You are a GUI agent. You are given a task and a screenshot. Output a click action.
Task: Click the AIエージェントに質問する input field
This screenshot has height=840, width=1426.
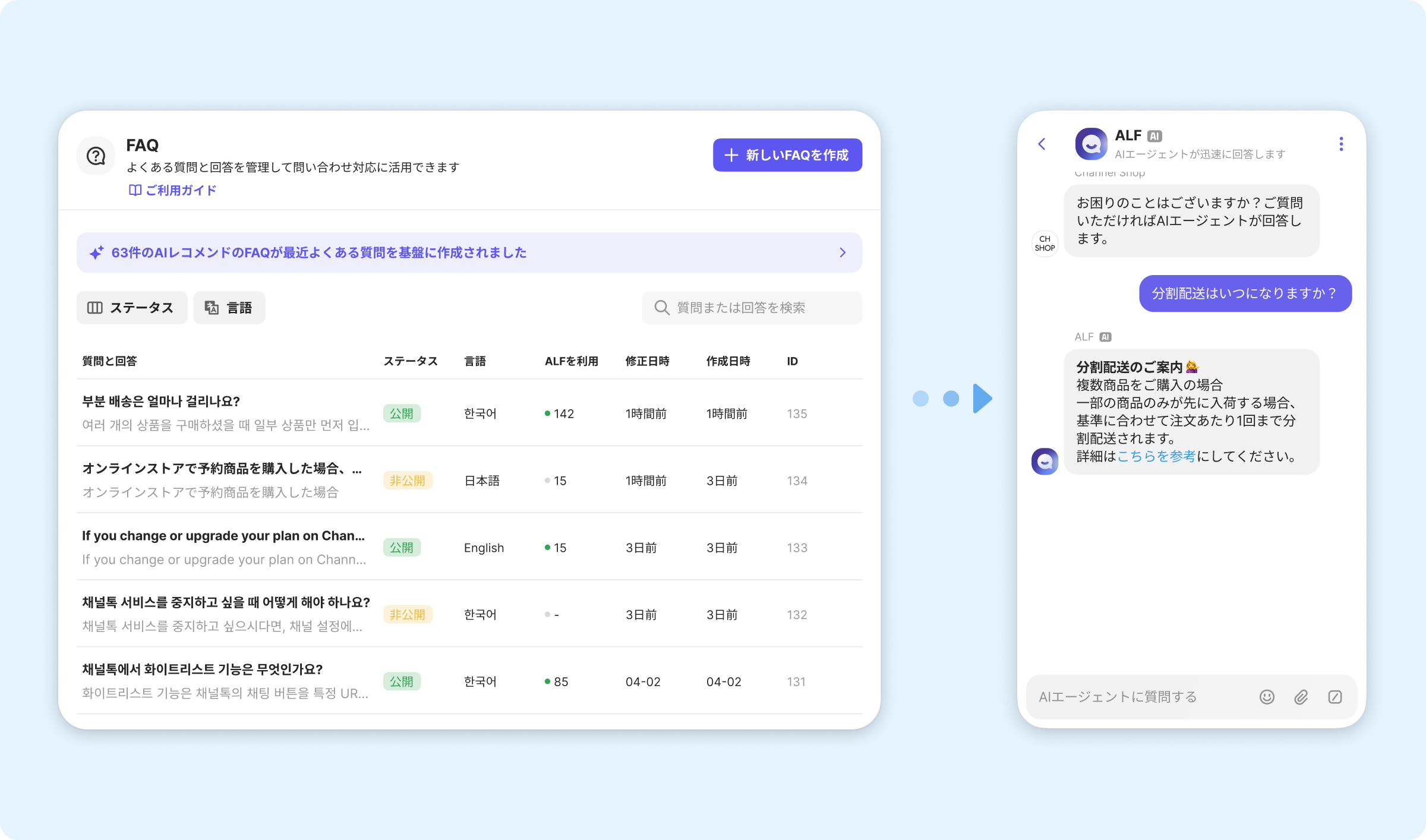pos(1191,697)
